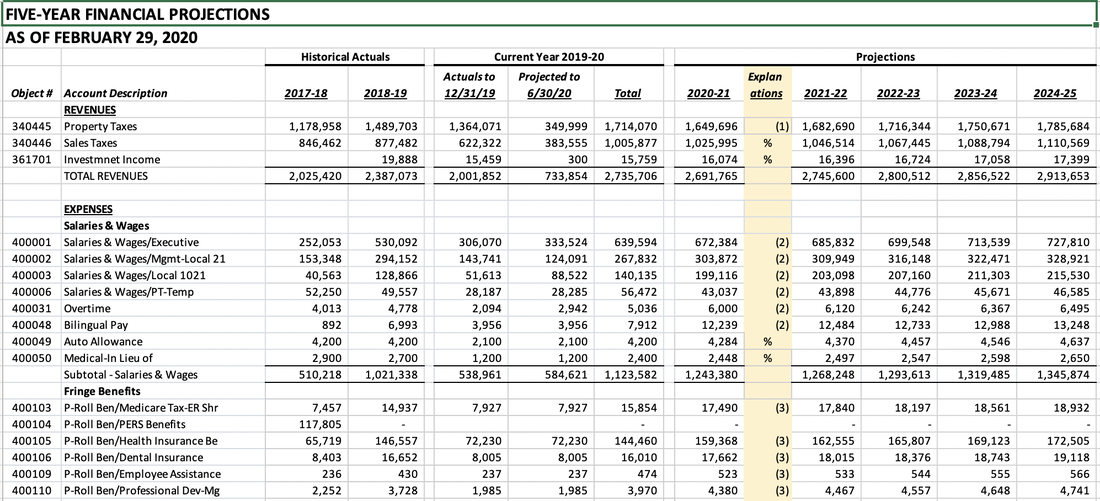Select object number 340445
The width and height of the screenshot is (1100, 501).
tap(31, 127)
